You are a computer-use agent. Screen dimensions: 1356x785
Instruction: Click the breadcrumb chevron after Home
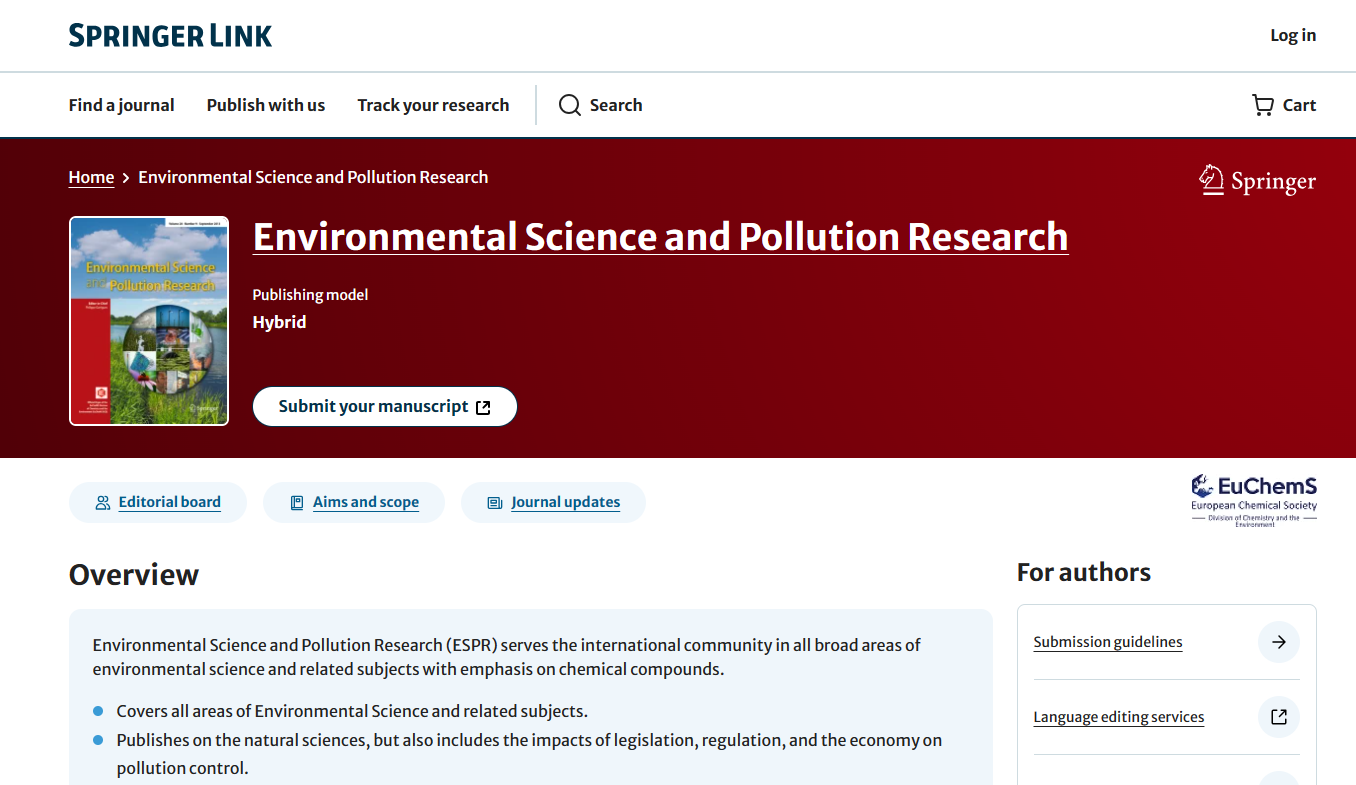click(x=126, y=178)
